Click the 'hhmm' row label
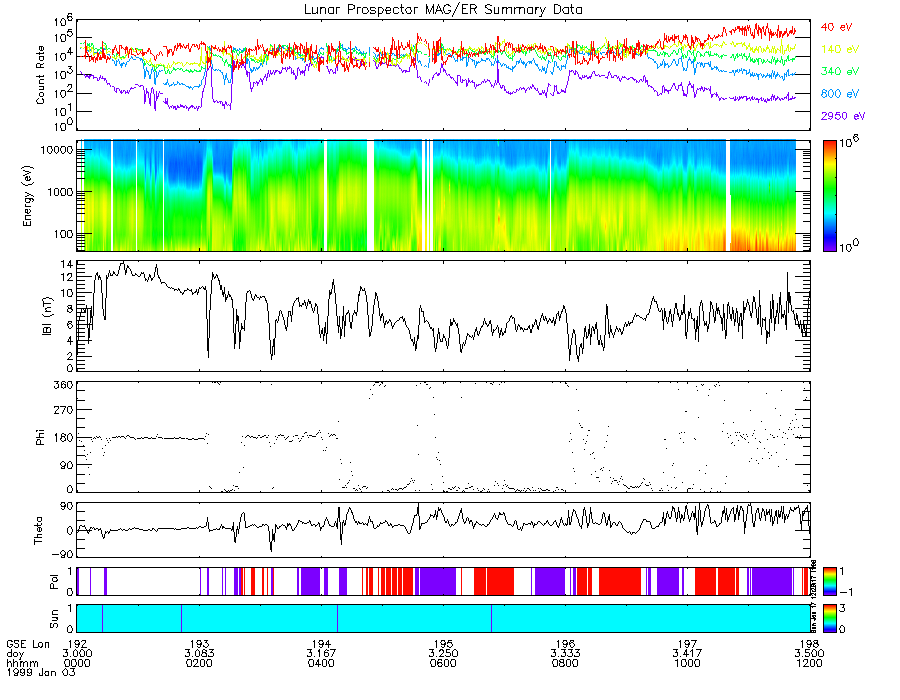This screenshot has height=700, width=900. pyautogui.click(x=22, y=663)
